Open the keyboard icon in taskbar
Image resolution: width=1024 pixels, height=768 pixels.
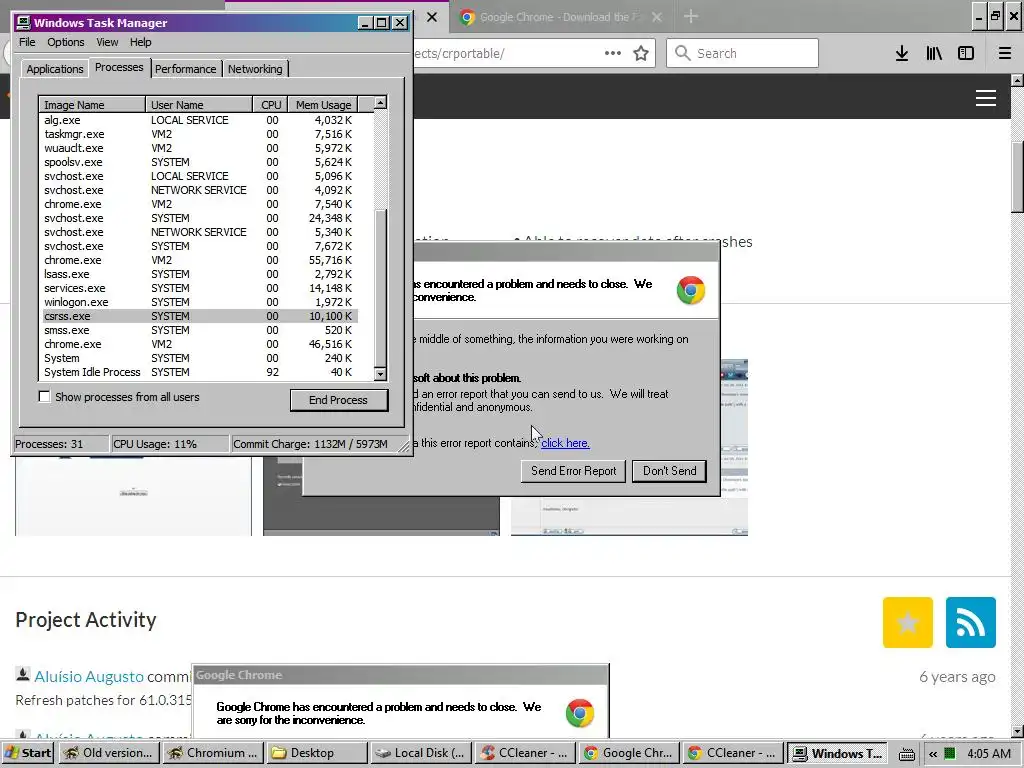906,754
